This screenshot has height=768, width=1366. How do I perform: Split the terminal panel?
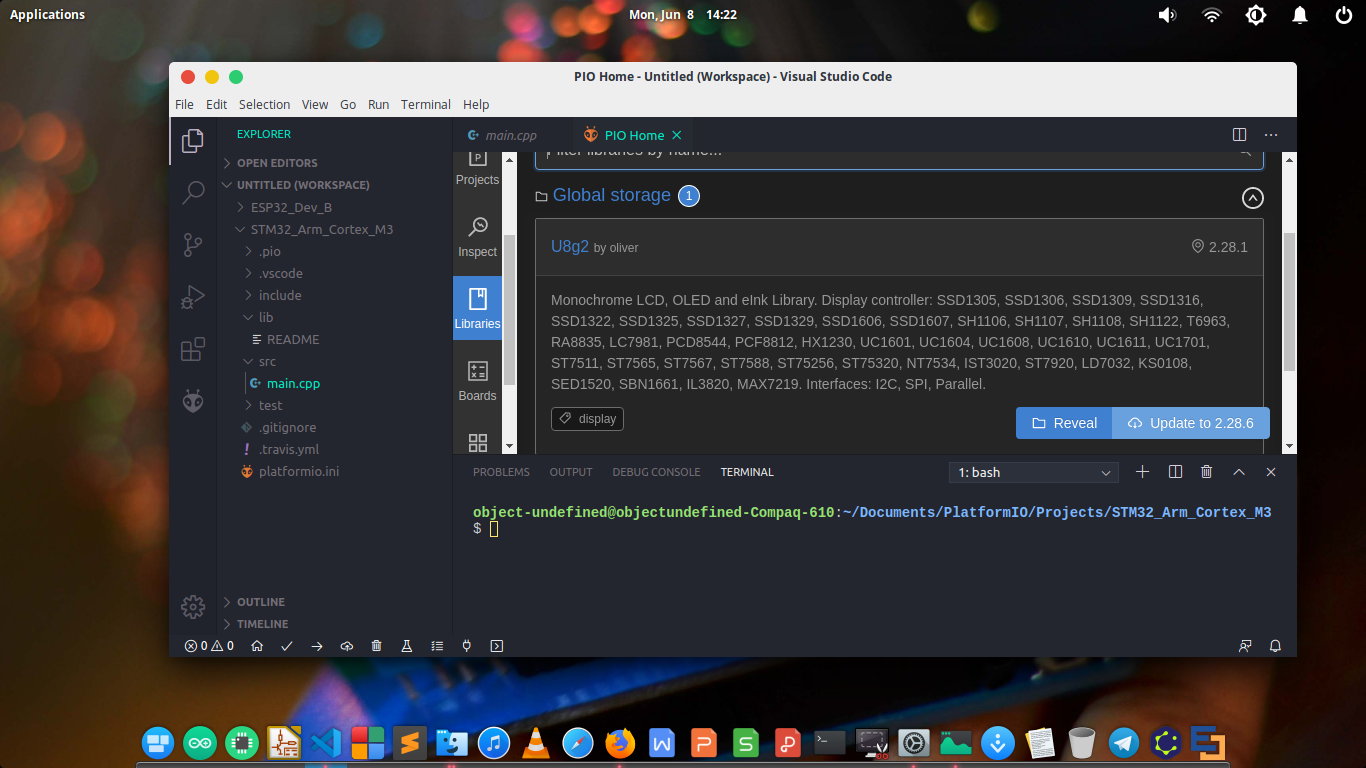[1176, 472]
